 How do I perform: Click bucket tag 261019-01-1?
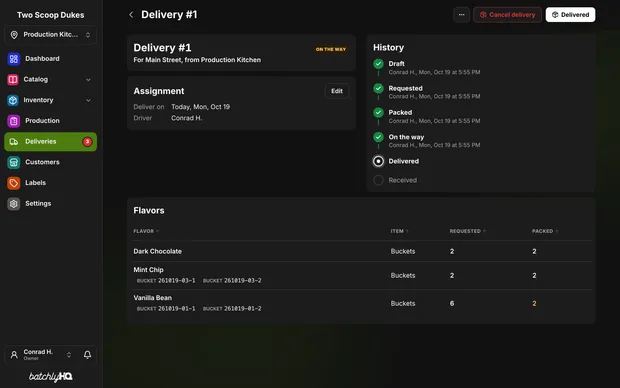click(166, 309)
